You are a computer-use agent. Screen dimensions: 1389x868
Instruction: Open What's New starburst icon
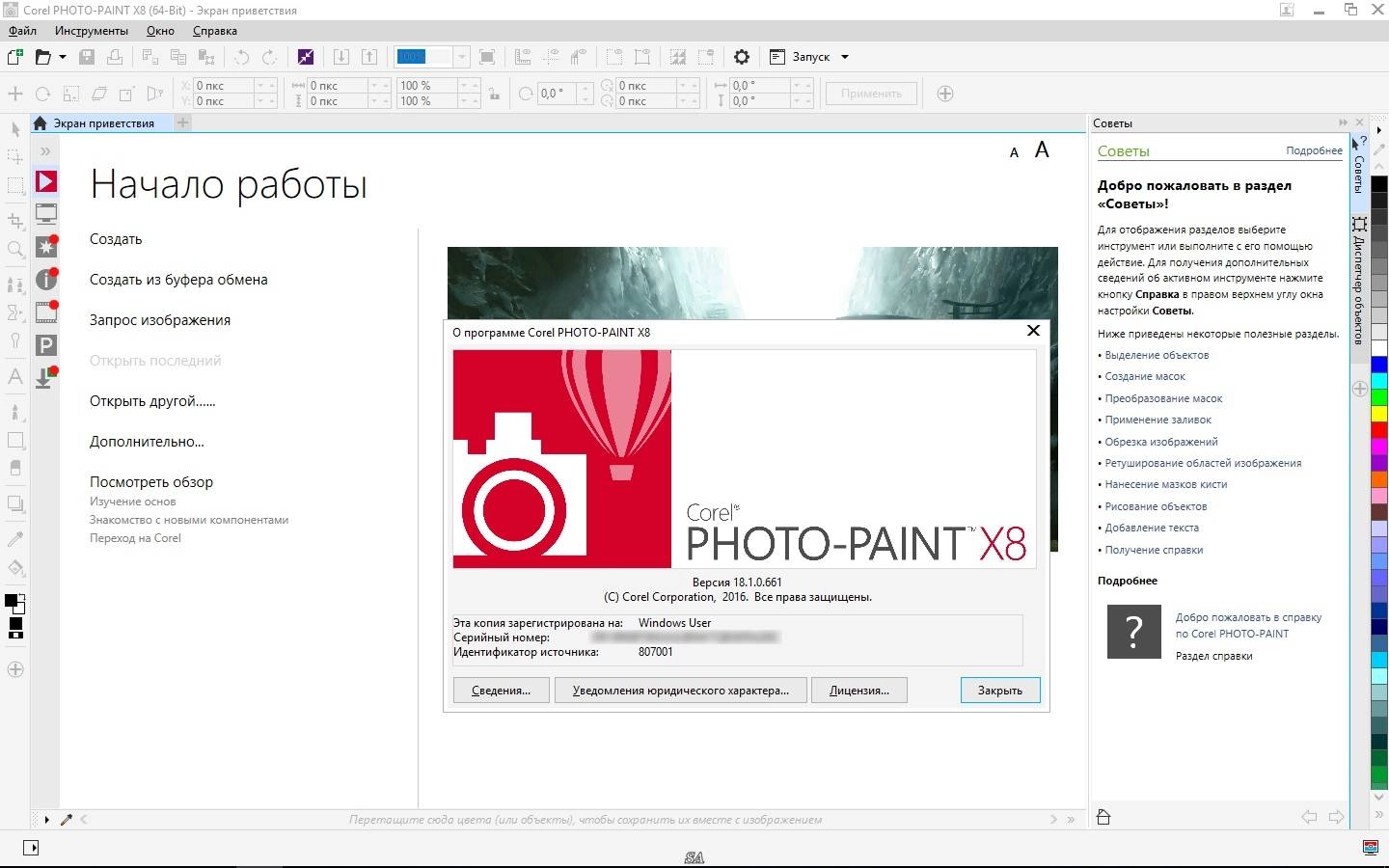(46, 247)
